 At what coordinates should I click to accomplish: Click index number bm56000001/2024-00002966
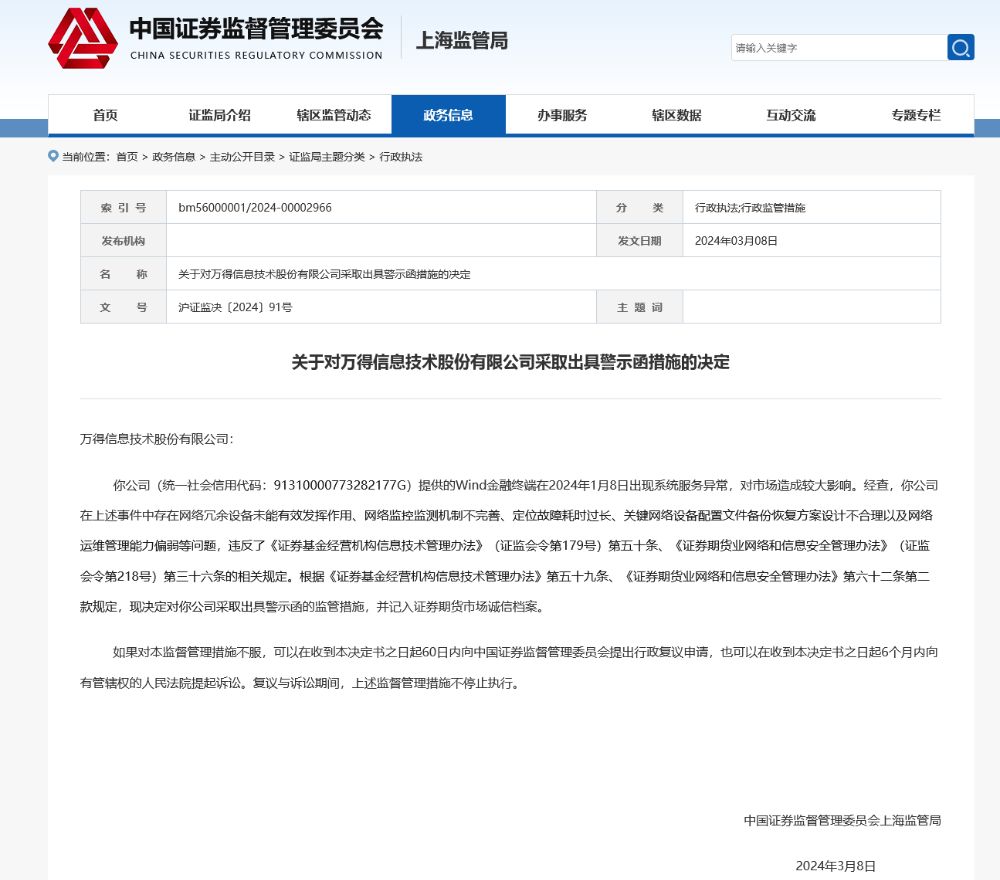coord(255,207)
